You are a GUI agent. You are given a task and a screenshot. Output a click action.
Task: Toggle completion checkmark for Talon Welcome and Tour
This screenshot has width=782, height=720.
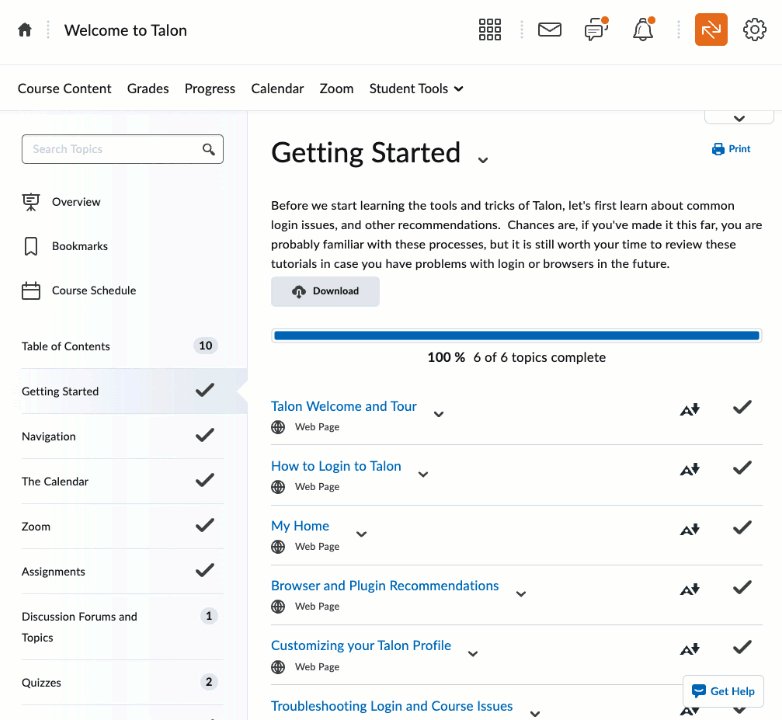pos(742,407)
